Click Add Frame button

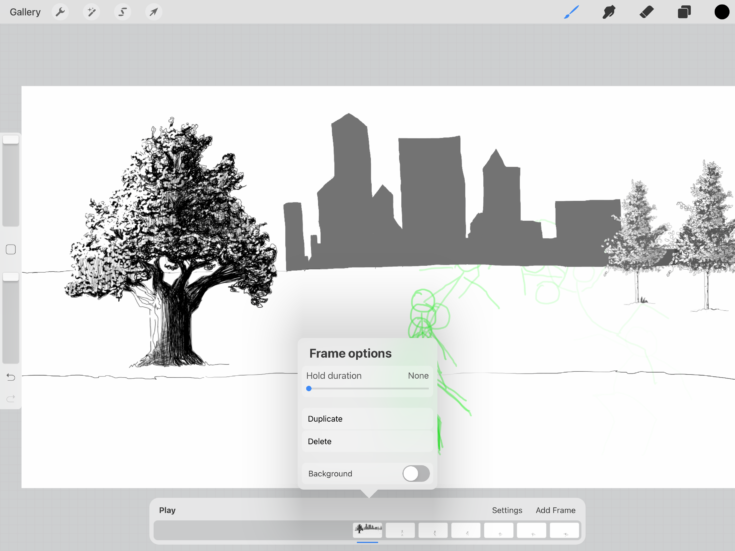click(555, 510)
